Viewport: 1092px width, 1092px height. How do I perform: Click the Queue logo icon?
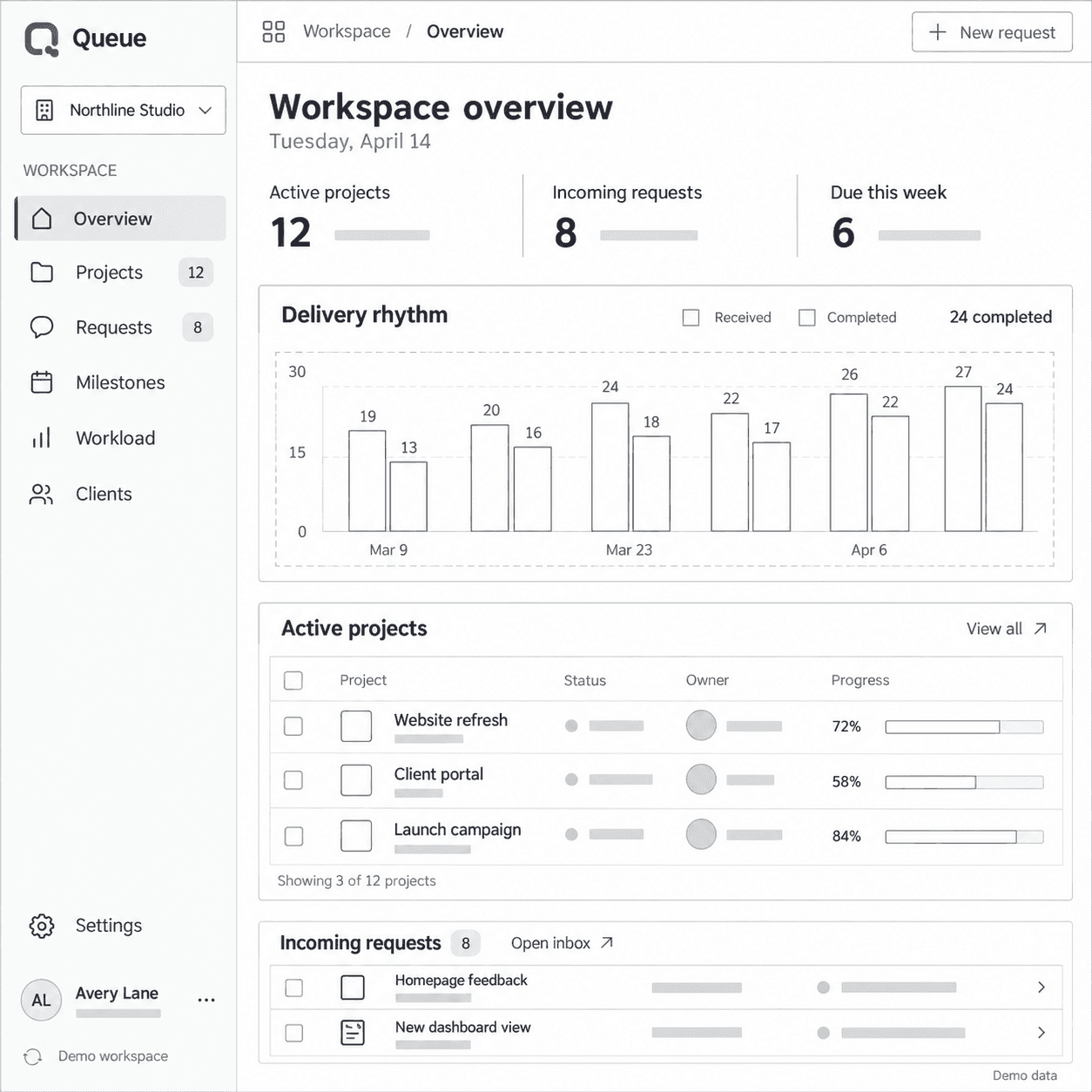pos(42,39)
